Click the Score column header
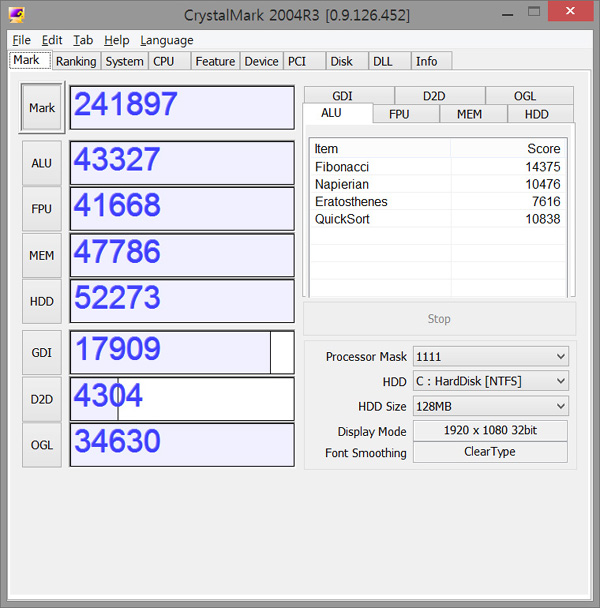 [x=508, y=149]
